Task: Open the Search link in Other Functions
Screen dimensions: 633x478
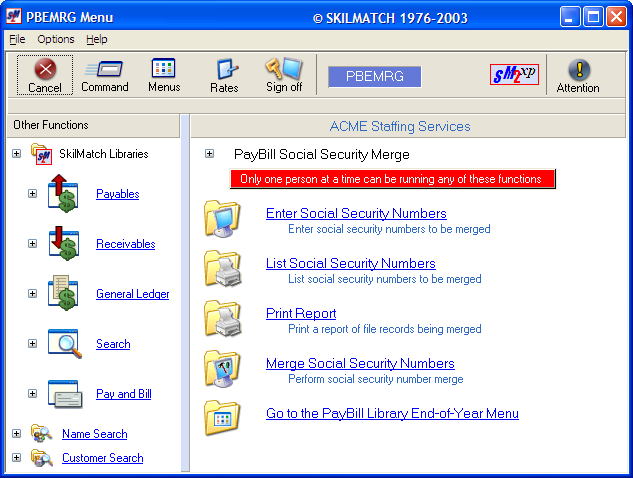Action: 113,344
